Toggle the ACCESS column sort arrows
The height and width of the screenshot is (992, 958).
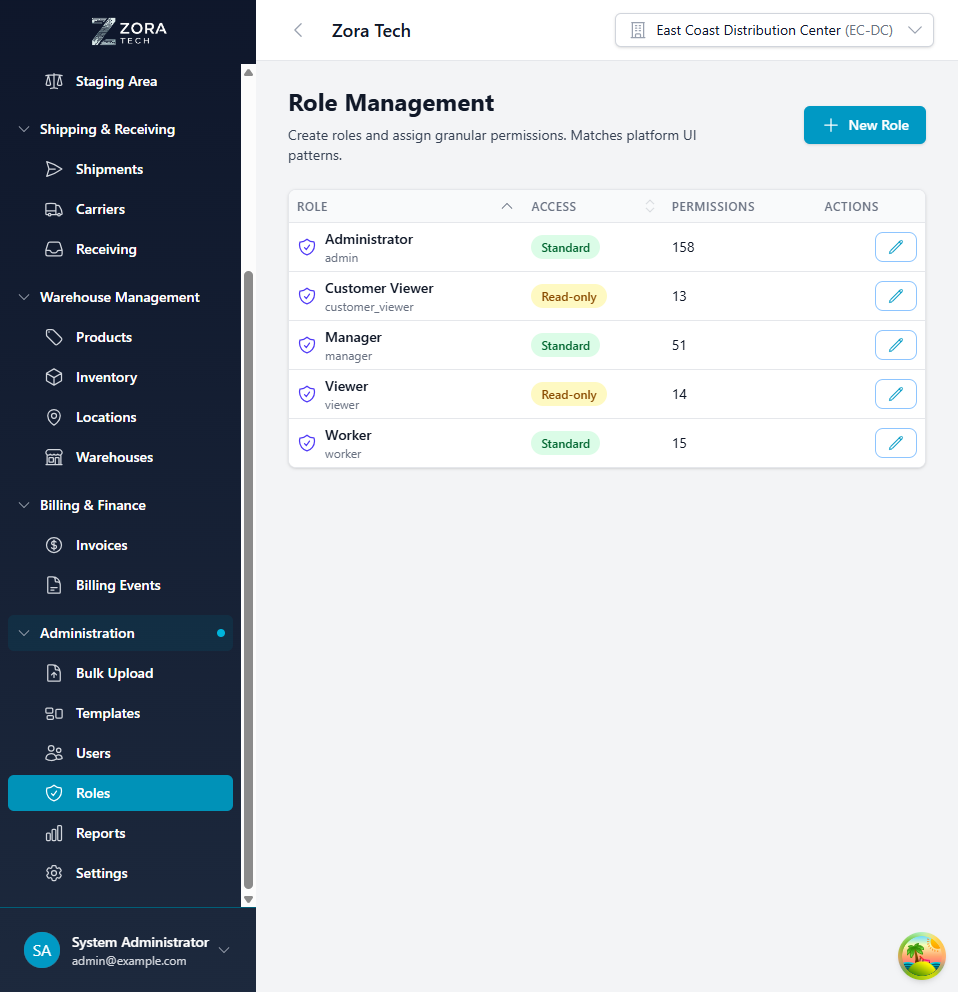tap(649, 206)
